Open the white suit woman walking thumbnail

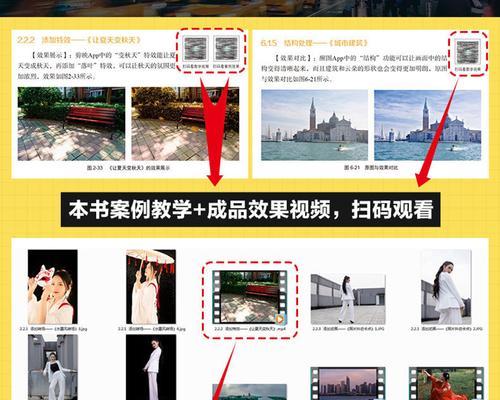coord(348,299)
